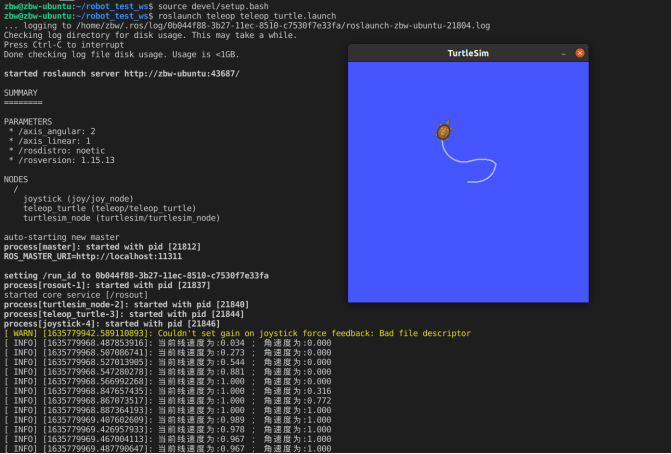
Task: Click the TurtleSim title bar text
Action: 468,53
